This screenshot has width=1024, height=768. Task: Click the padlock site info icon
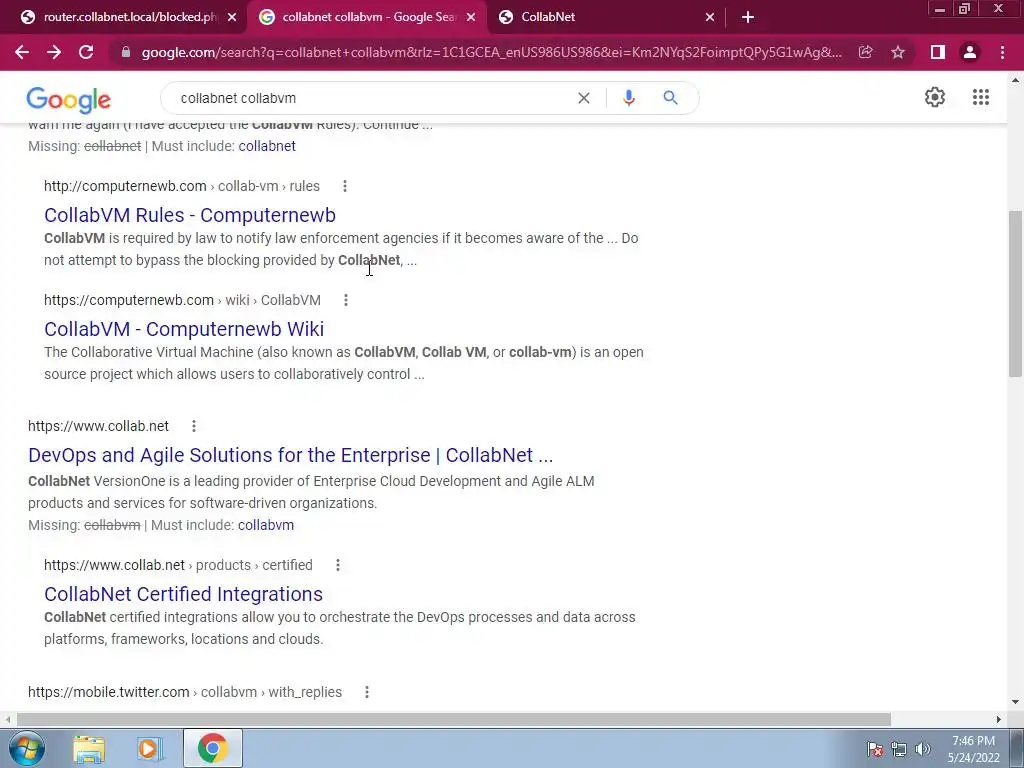(x=126, y=52)
